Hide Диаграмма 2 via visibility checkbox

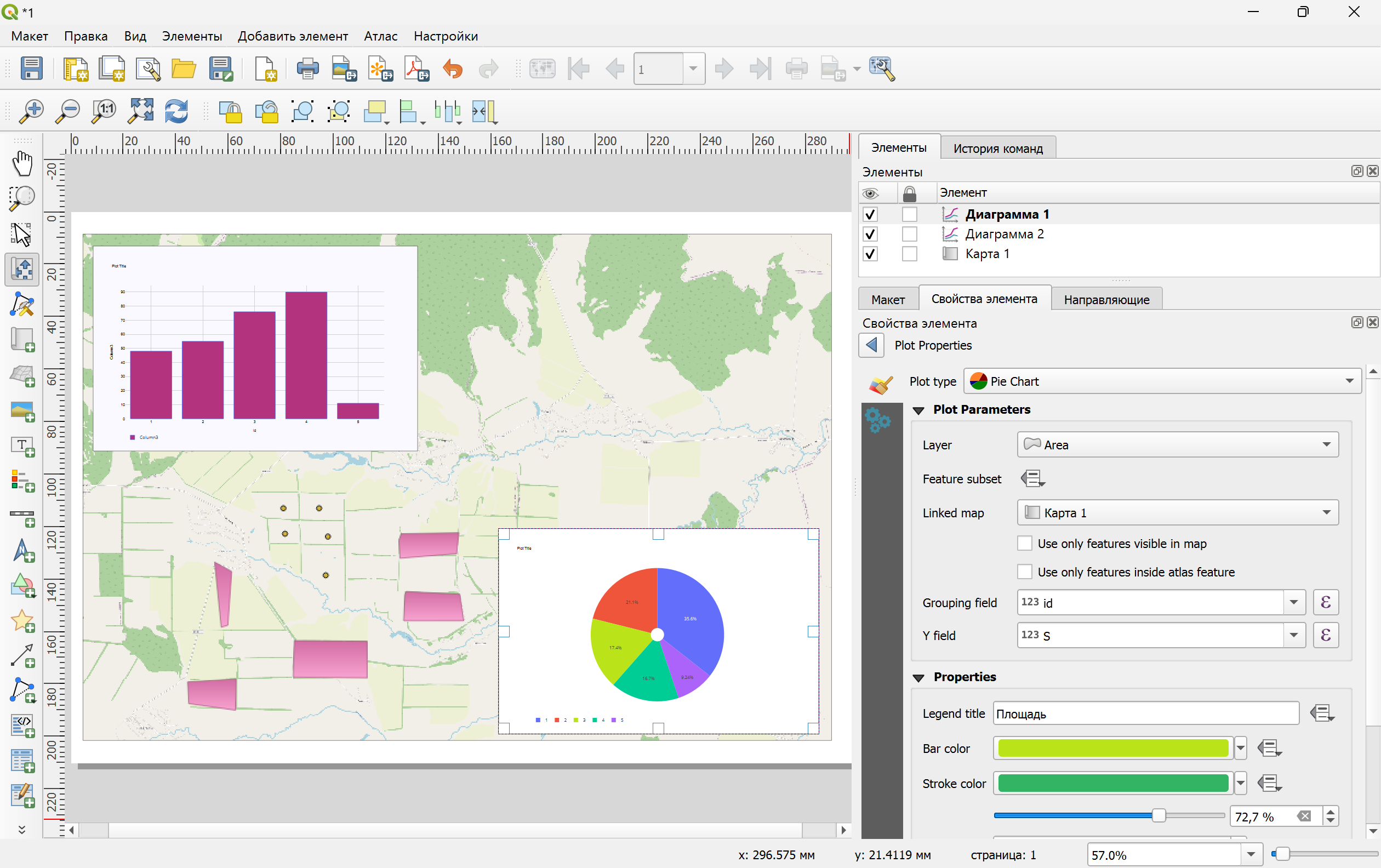tap(870, 234)
